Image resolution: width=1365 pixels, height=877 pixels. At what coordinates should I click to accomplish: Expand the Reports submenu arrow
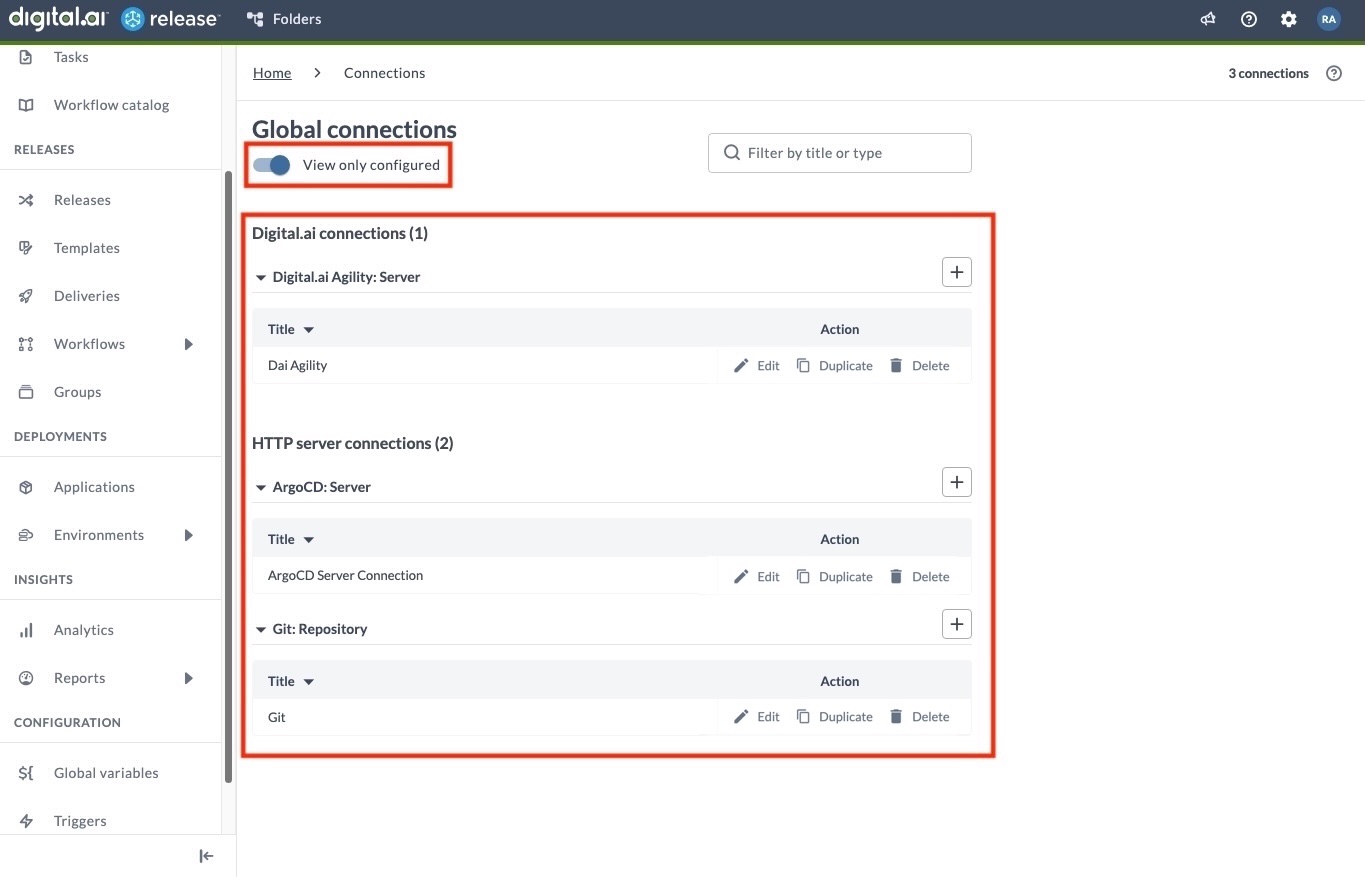(x=189, y=678)
